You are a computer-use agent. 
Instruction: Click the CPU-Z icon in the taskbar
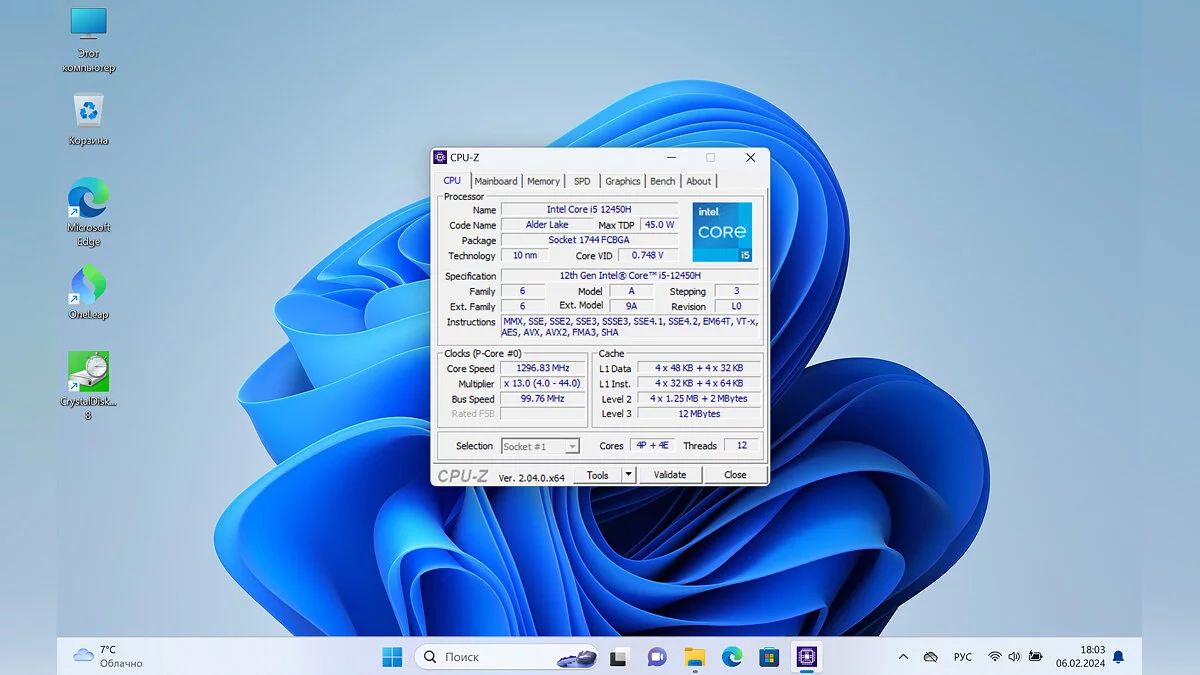click(806, 657)
